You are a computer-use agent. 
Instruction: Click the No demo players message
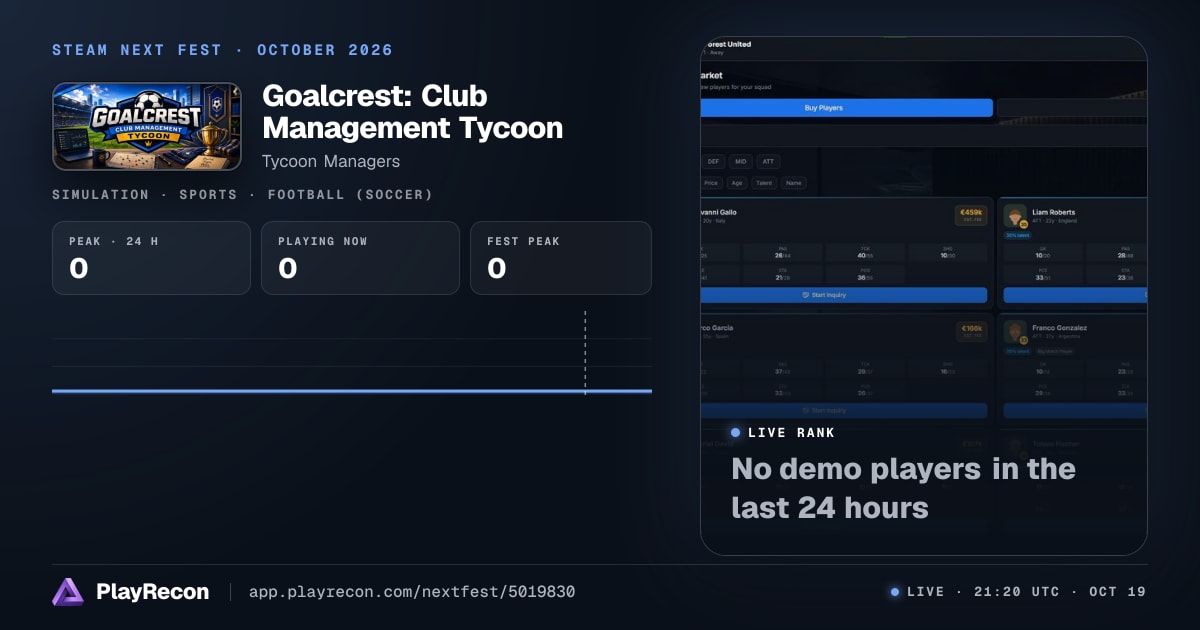click(x=903, y=488)
